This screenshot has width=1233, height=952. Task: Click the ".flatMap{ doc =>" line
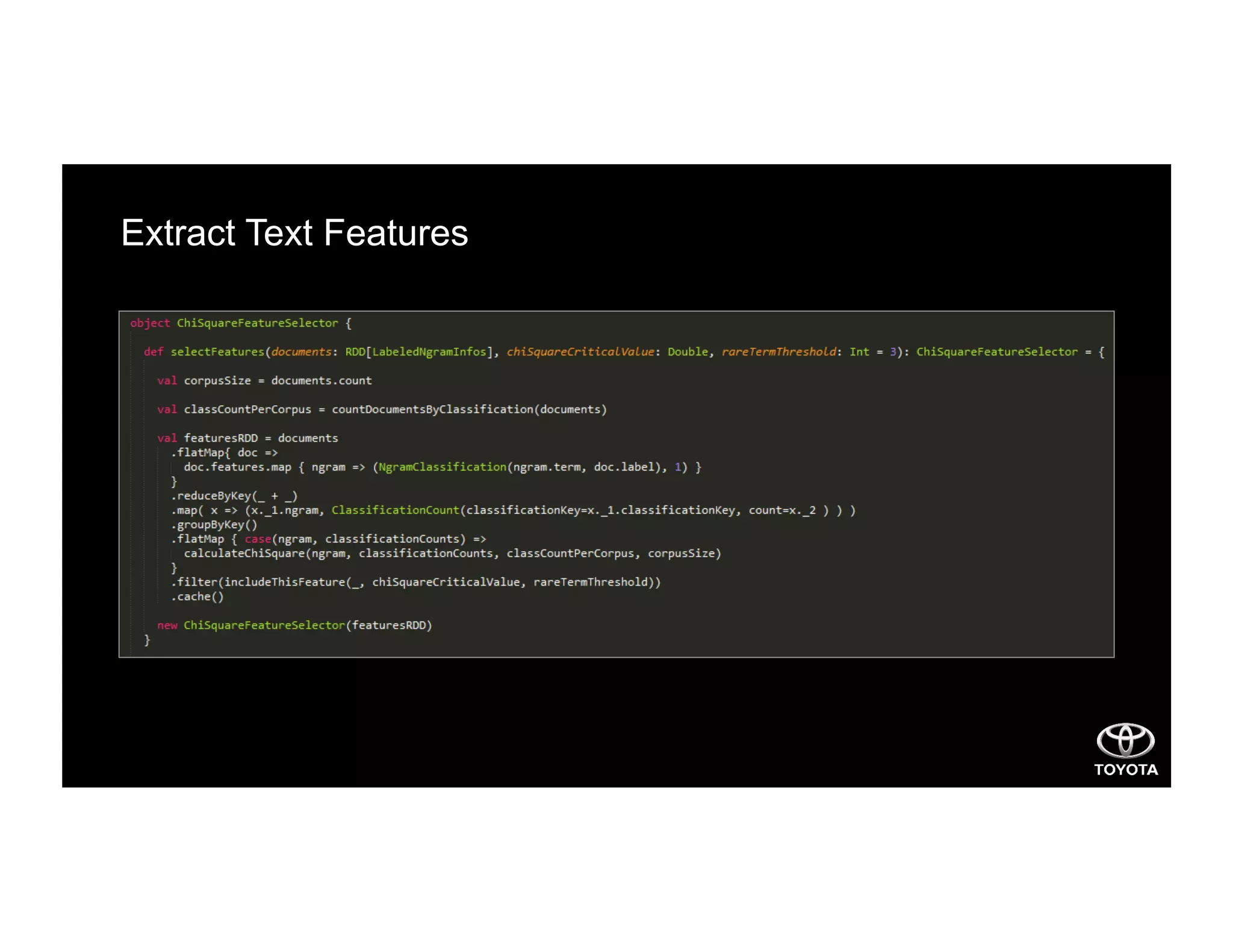[x=225, y=453]
